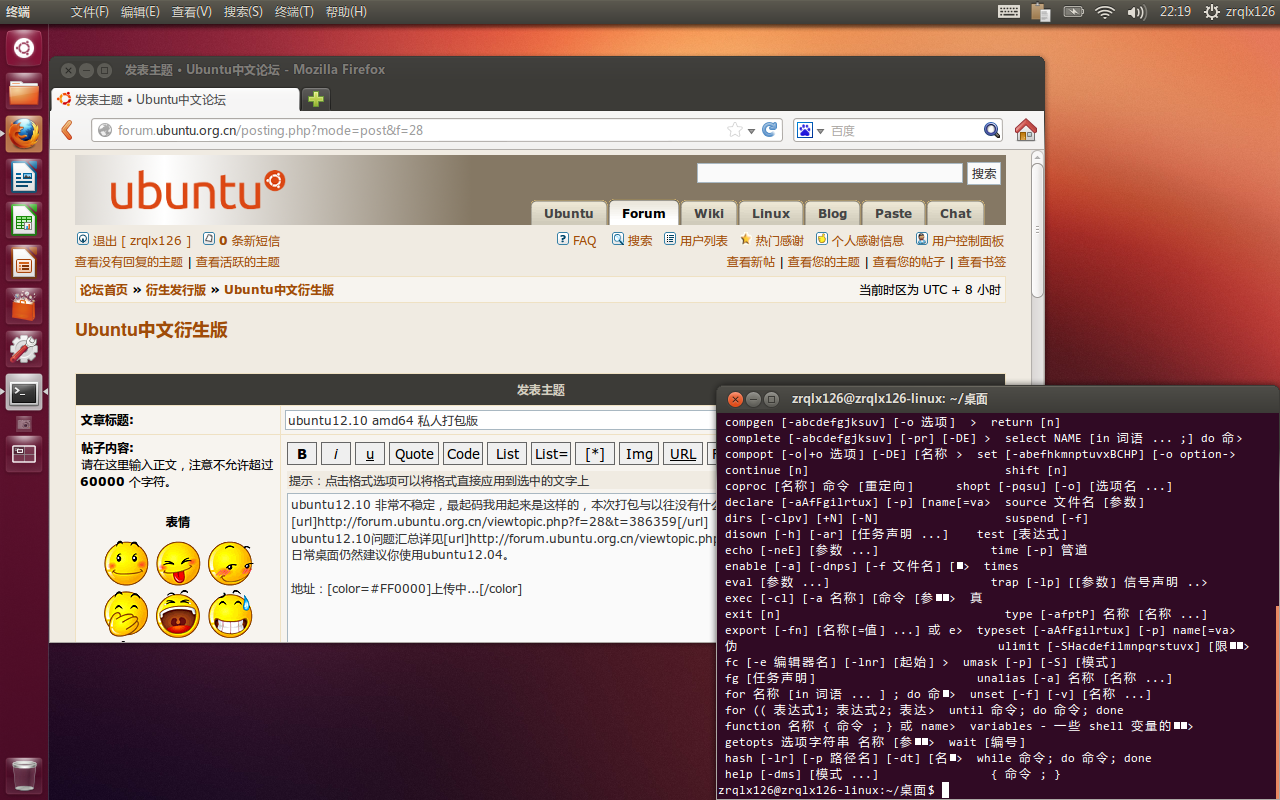Screen dimensions: 1280x800
Task: Click the Img BBCode button
Action: [x=639, y=454]
